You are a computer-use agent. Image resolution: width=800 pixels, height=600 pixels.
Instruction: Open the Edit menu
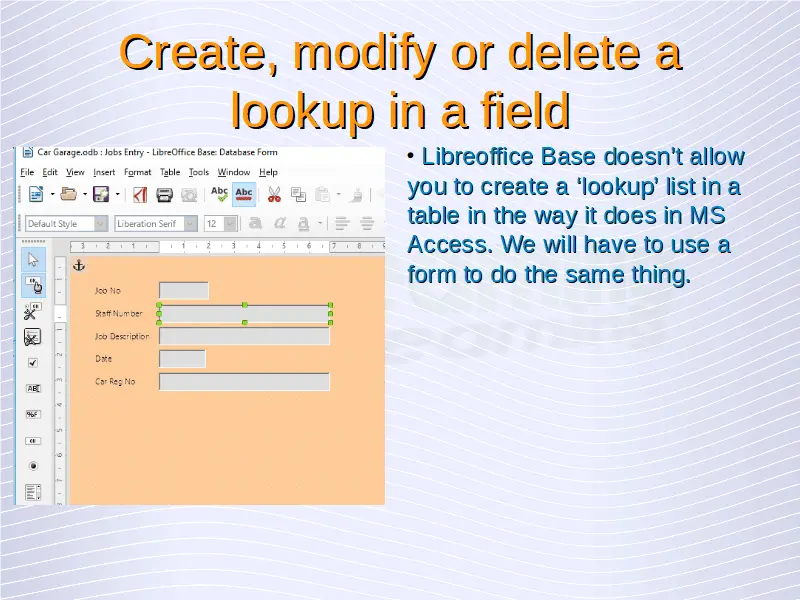click(49, 172)
